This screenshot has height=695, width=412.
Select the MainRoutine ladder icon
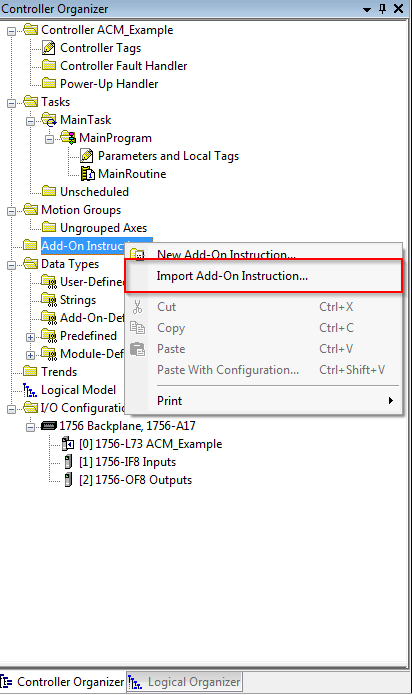87,174
